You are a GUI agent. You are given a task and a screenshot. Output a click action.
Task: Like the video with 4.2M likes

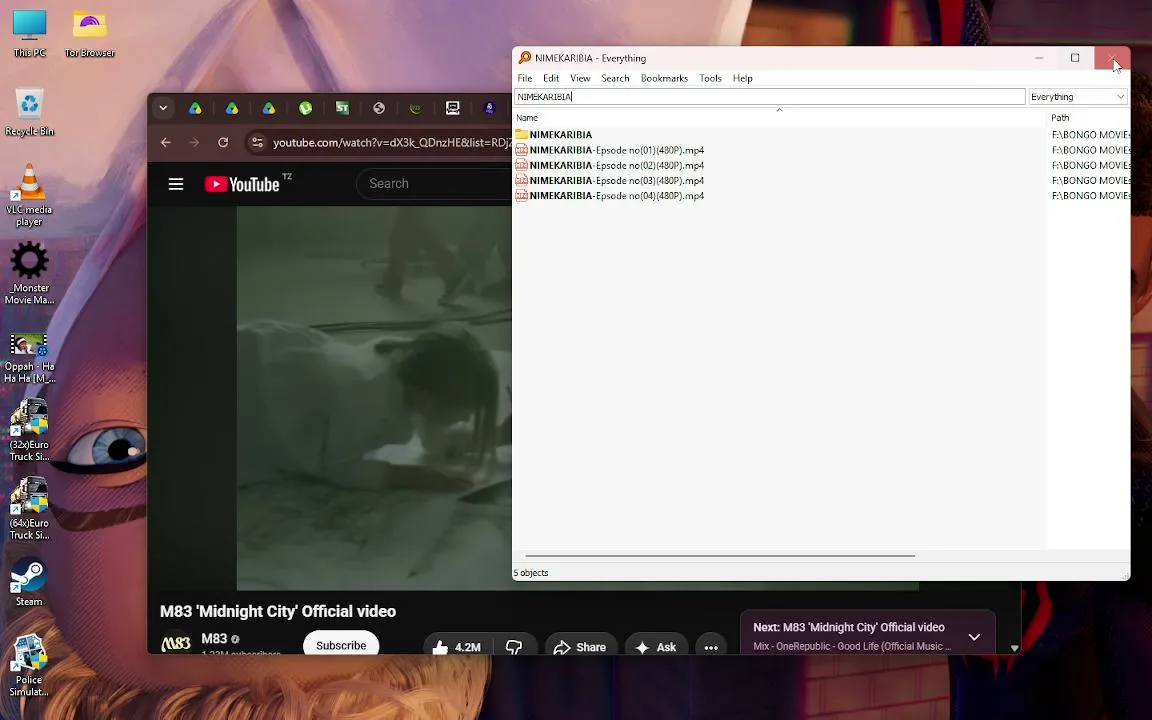pyautogui.click(x=456, y=647)
